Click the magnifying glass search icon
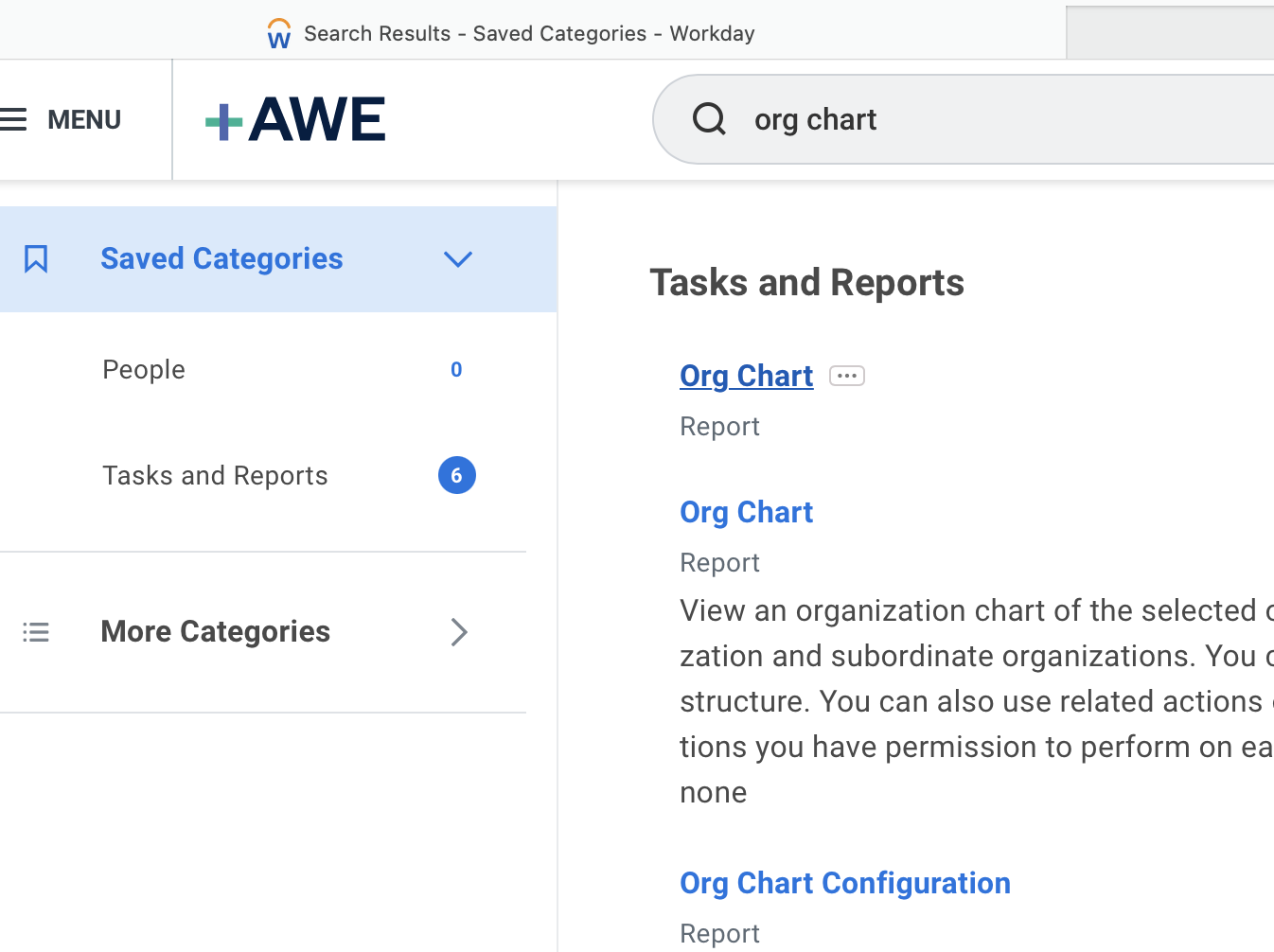The image size is (1274, 952). [709, 119]
